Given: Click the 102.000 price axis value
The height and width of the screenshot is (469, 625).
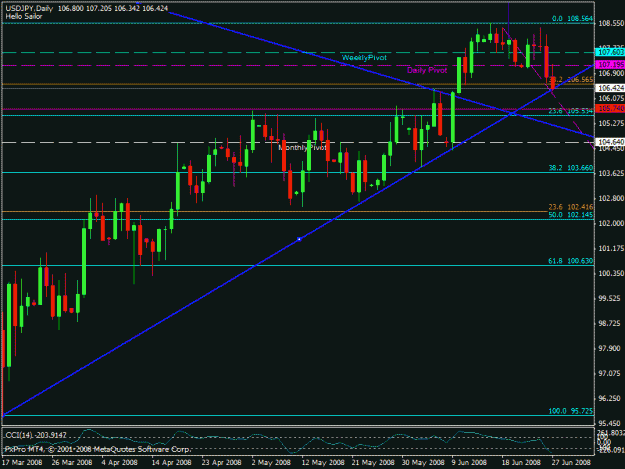Looking at the screenshot, I should [x=611, y=223].
